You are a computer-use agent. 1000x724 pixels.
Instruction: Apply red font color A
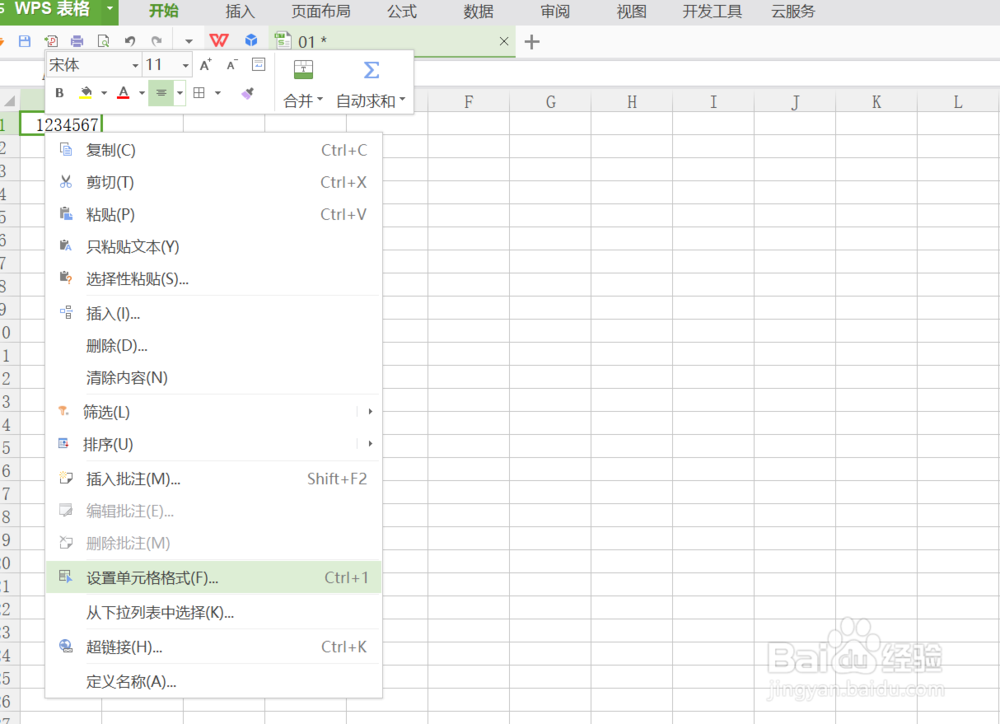coord(124,93)
